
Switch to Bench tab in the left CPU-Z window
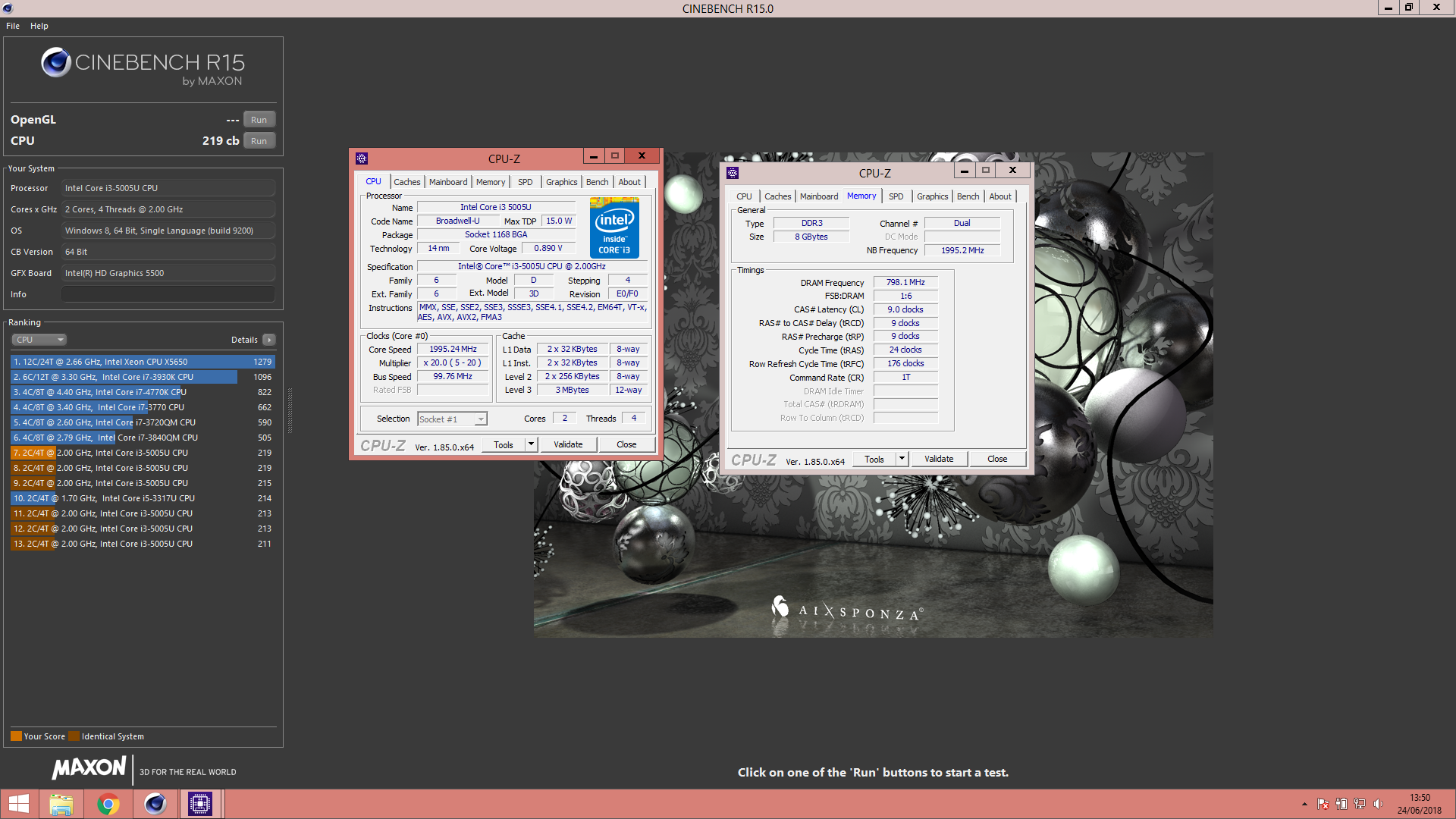pos(598,182)
